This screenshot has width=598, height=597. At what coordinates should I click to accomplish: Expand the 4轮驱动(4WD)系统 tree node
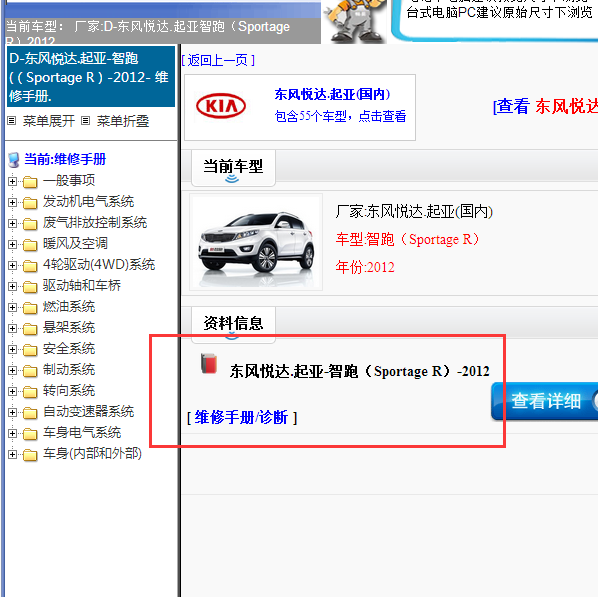point(12,265)
